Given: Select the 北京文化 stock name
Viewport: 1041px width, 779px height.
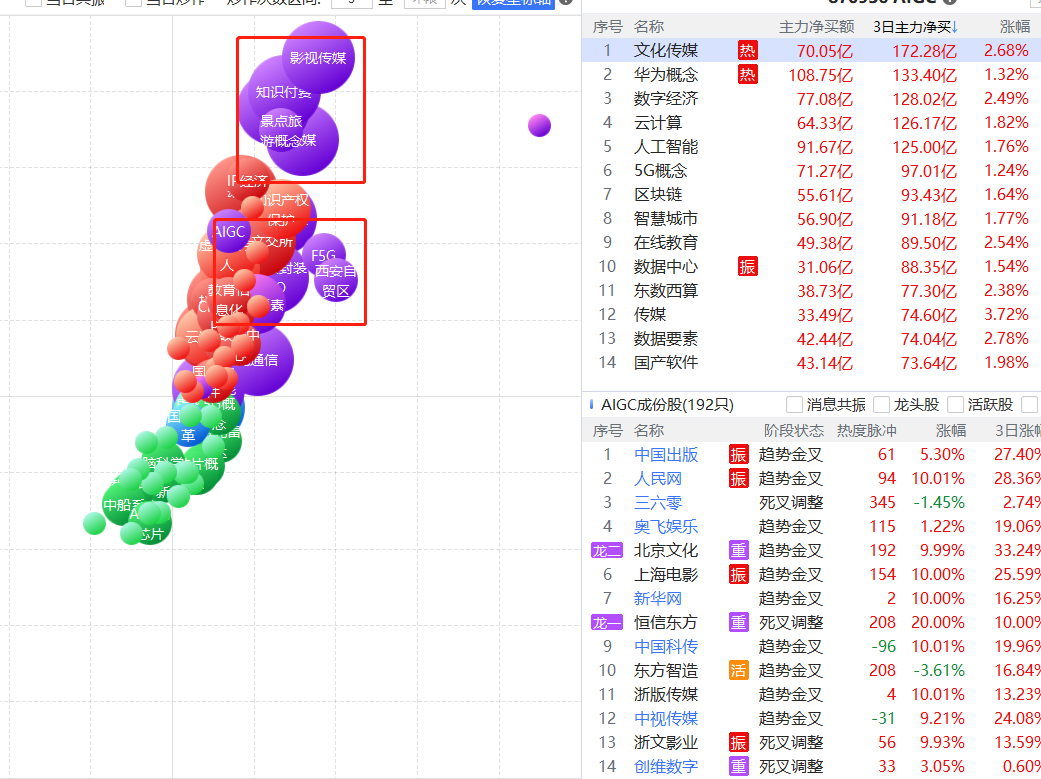Looking at the screenshot, I should point(666,551).
